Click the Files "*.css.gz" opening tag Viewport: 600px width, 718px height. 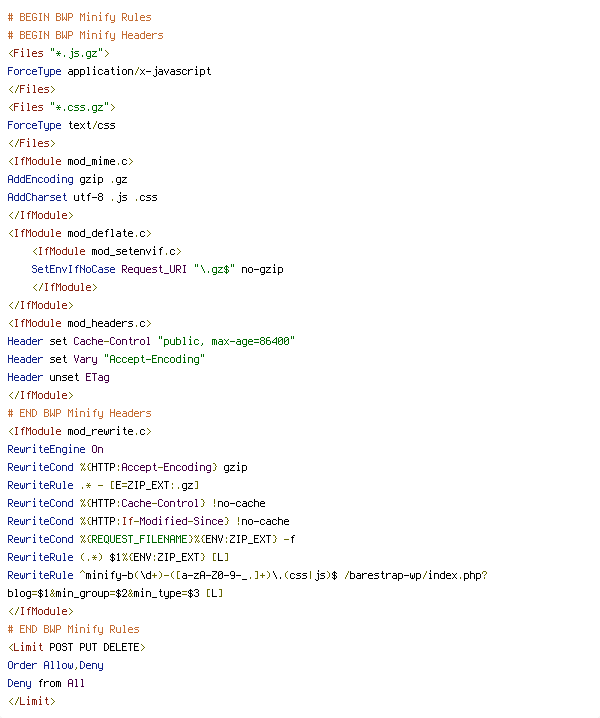61,107
